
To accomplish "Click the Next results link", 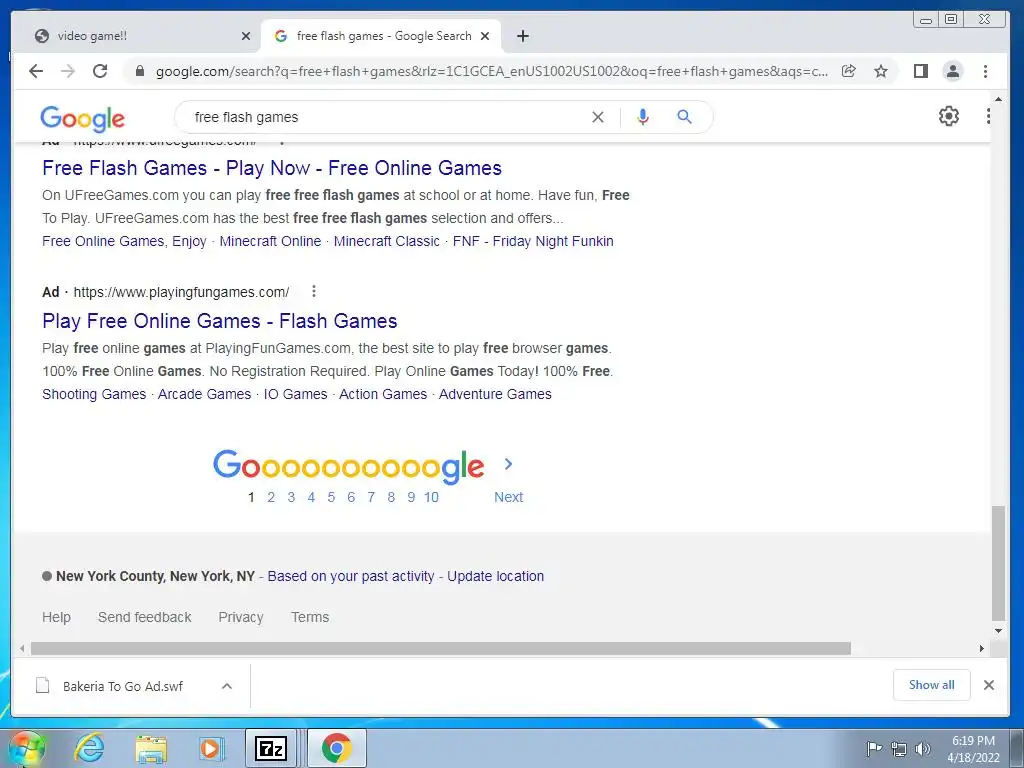I will click(508, 497).
